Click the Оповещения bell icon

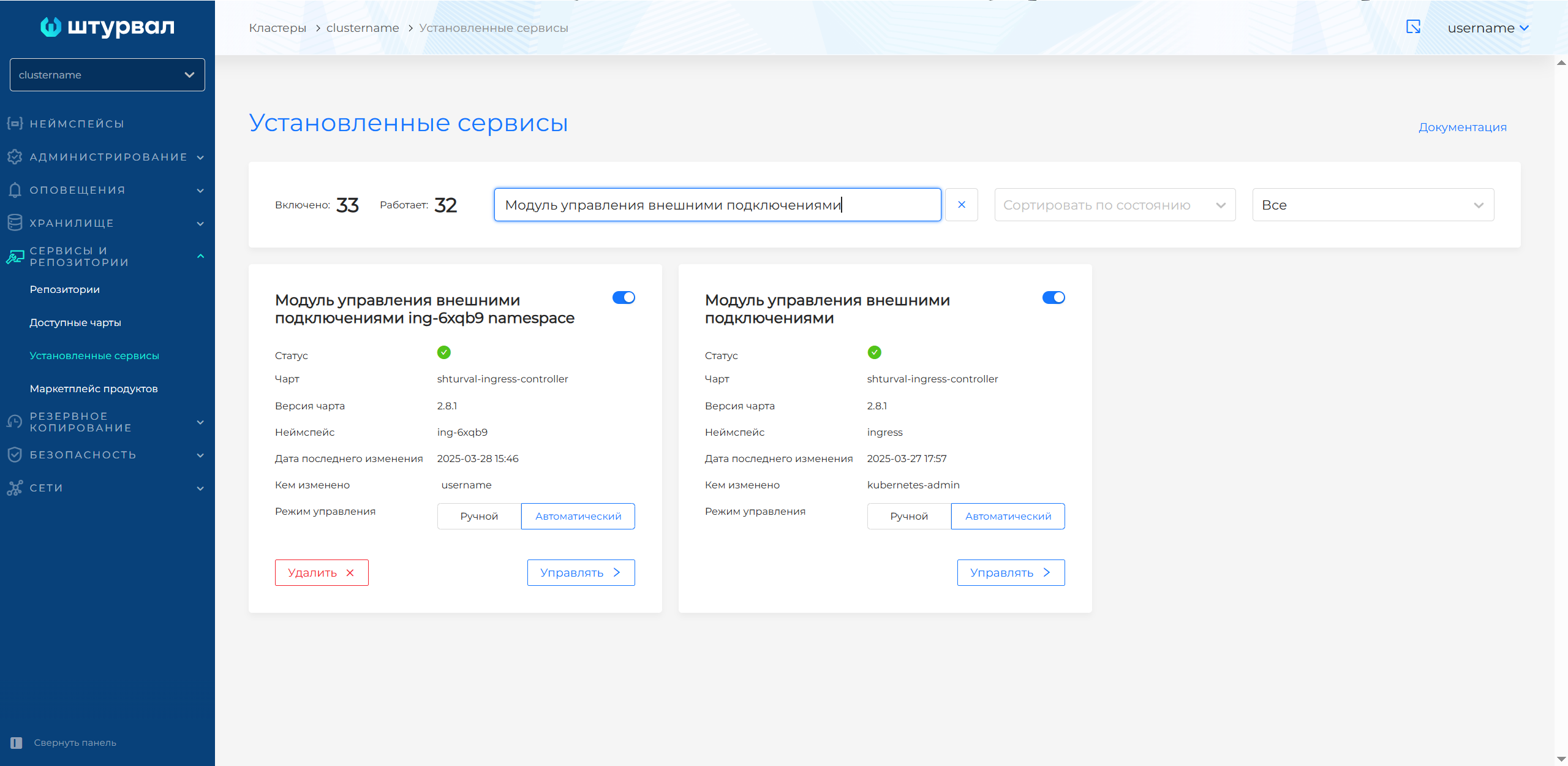coord(15,190)
